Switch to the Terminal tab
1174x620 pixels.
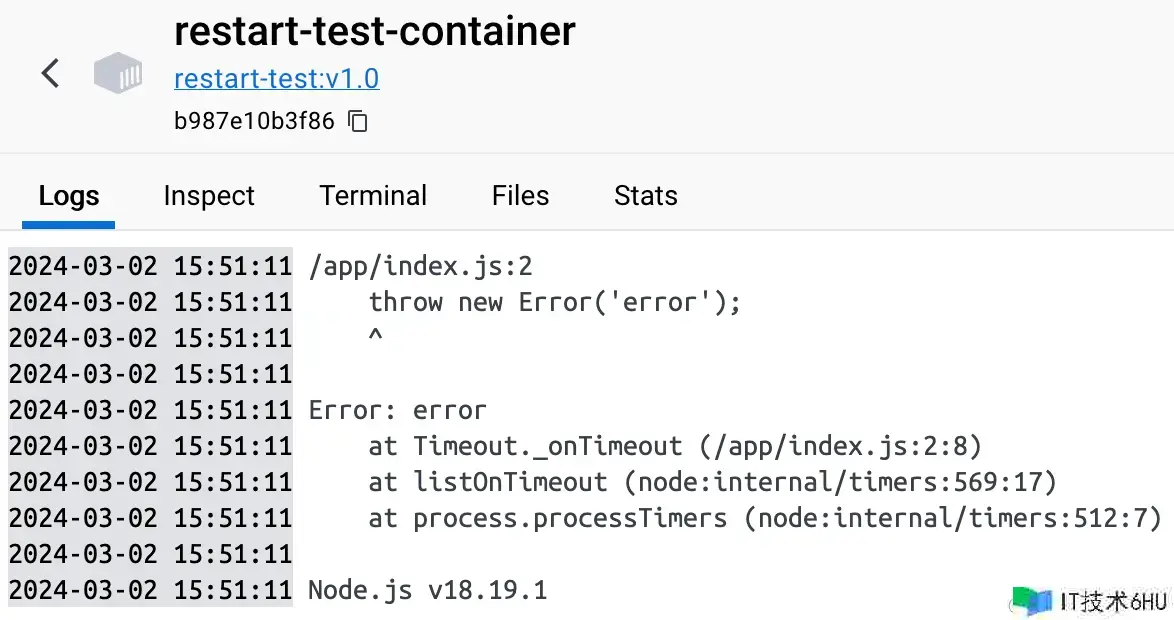click(373, 196)
